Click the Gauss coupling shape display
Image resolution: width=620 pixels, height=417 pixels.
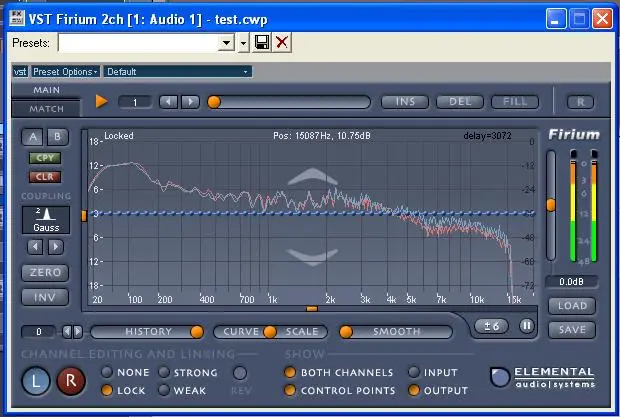tap(46, 220)
